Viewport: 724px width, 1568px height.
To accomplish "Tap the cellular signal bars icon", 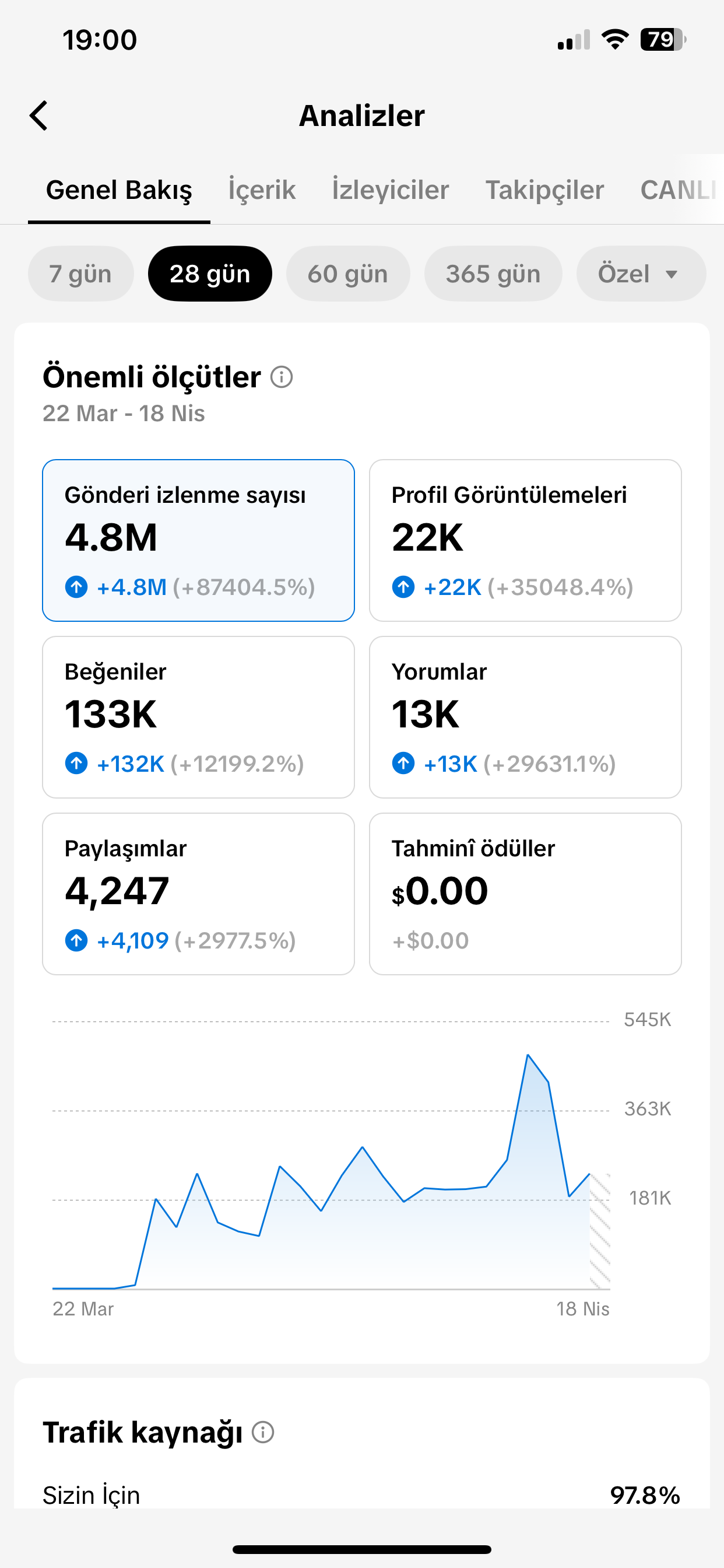I will (574, 40).
